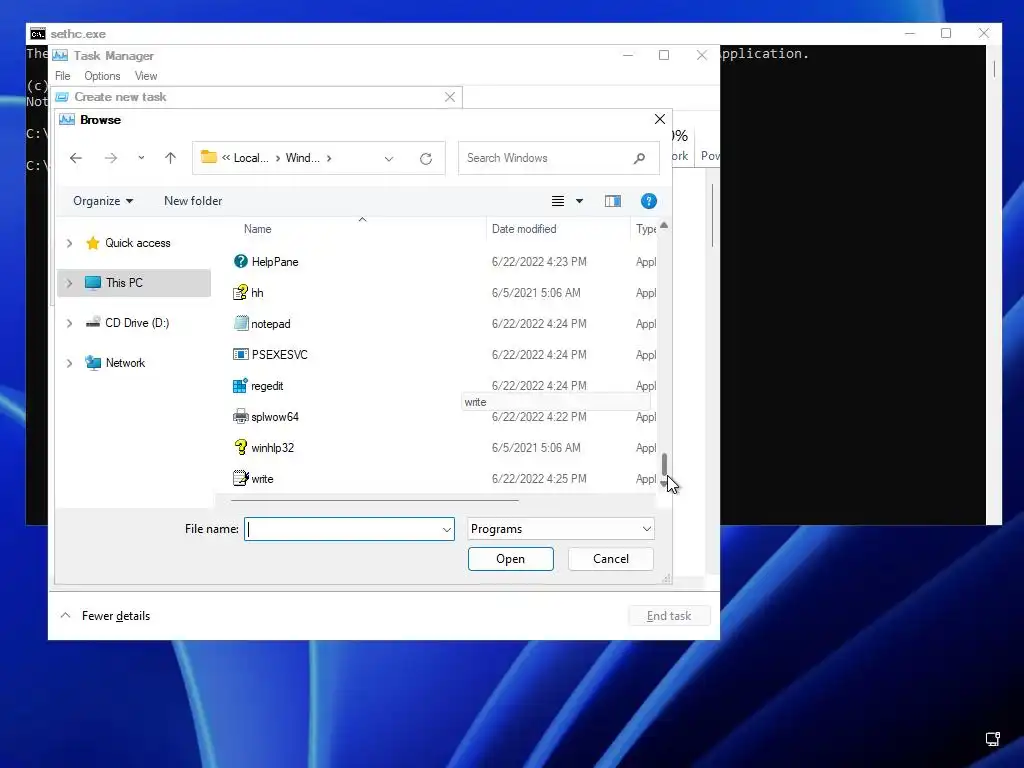Click the folder icon in address bar
Viewport: 1024px width, 768px height.
[208, 157]
